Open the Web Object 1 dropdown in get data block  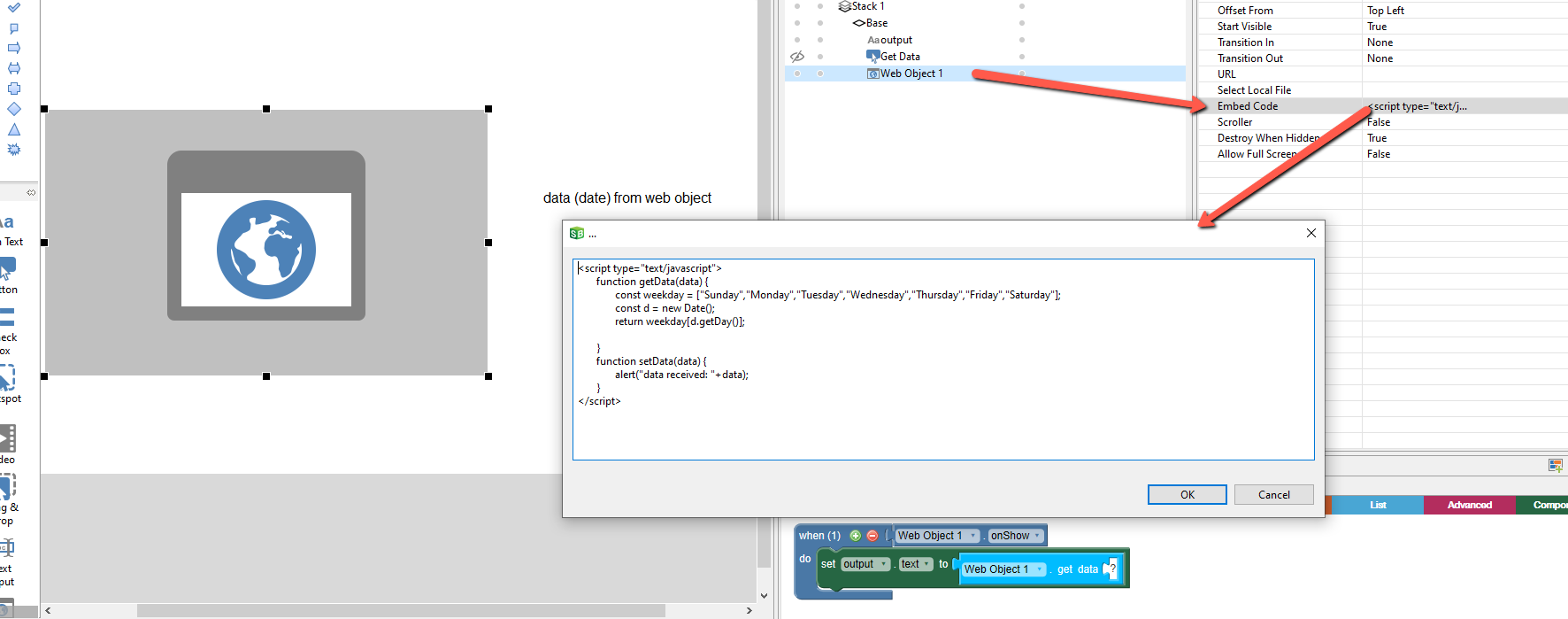point(1003,569)
